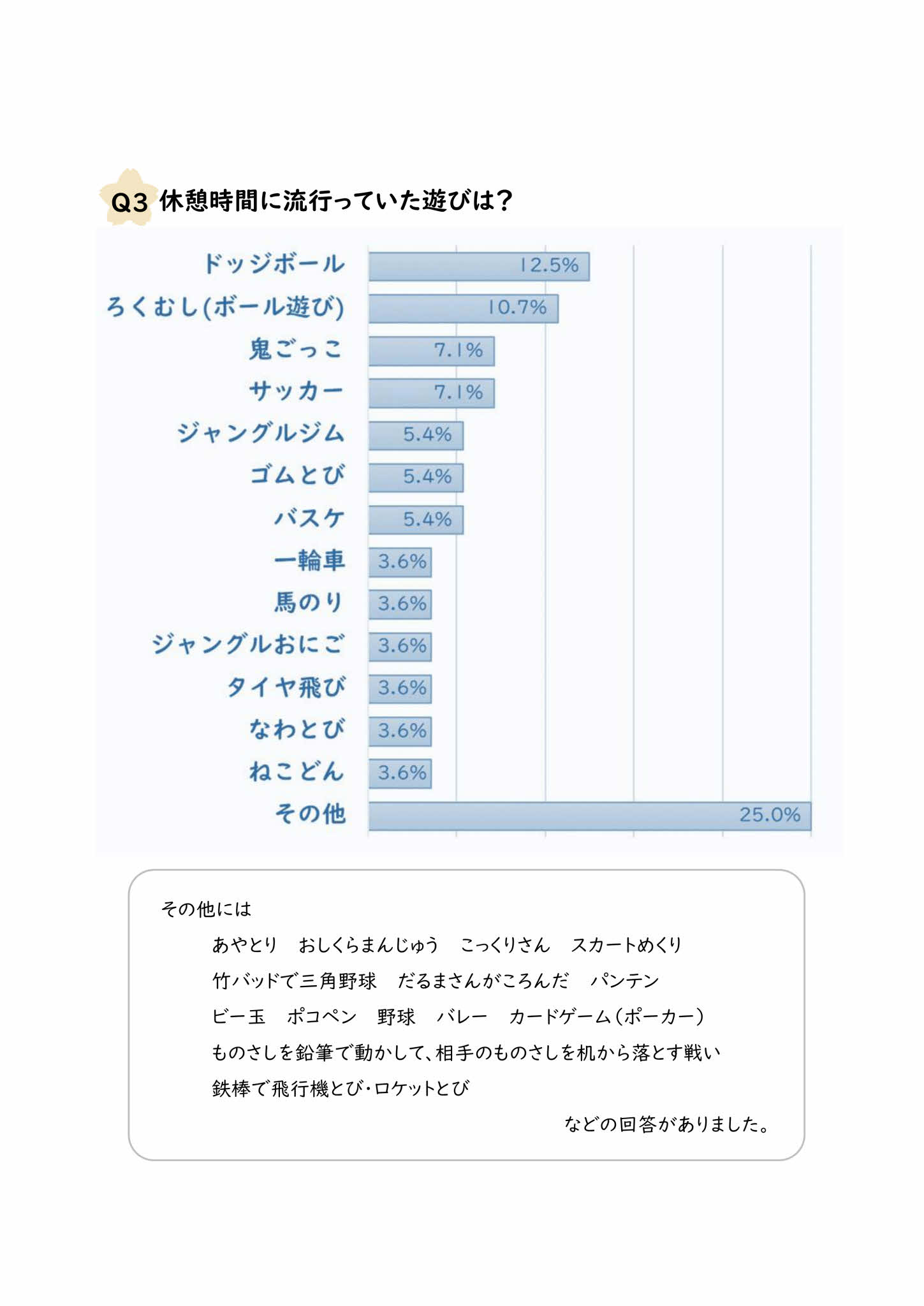Click the 鬼ごっこ 7.1% bar
Screen dimensions: 924x1306
pos(432,351)
